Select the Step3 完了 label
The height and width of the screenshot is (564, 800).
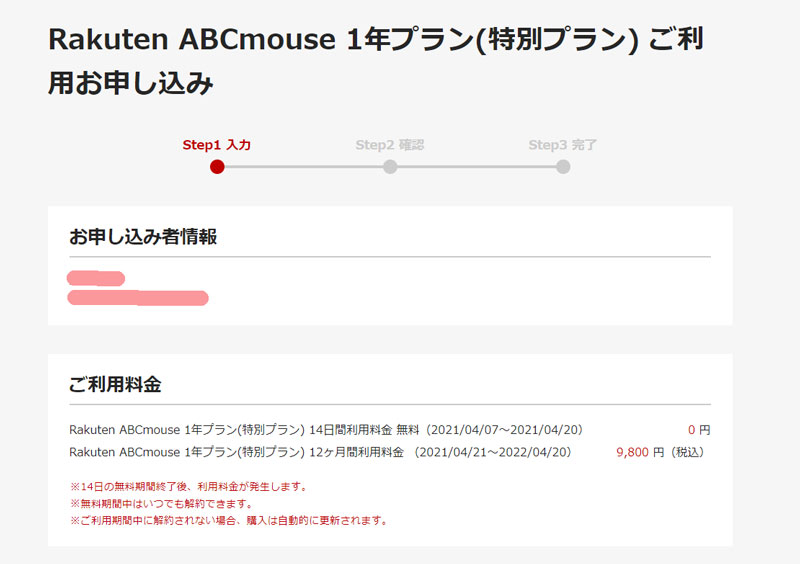pos(563,145)
